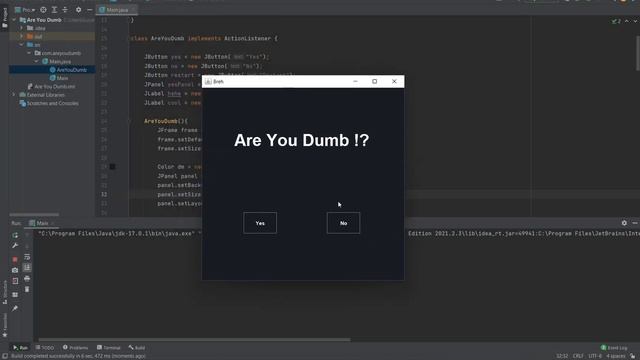Image resolution: width=640 pixels, height=360 pixels.
Task: Select the Are You Dumb.iml file
Action: [x=51, y=87]
